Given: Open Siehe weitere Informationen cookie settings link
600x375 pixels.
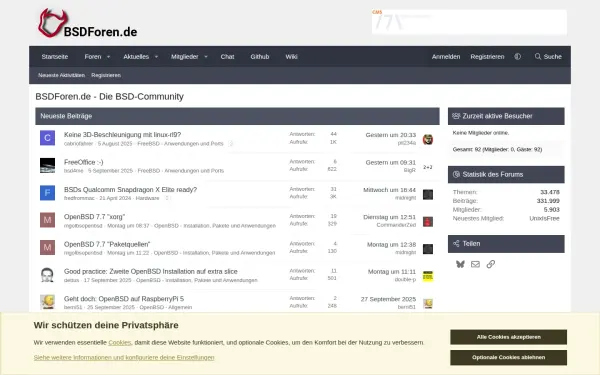Looking at the screenshot, I should click(124, 357).
